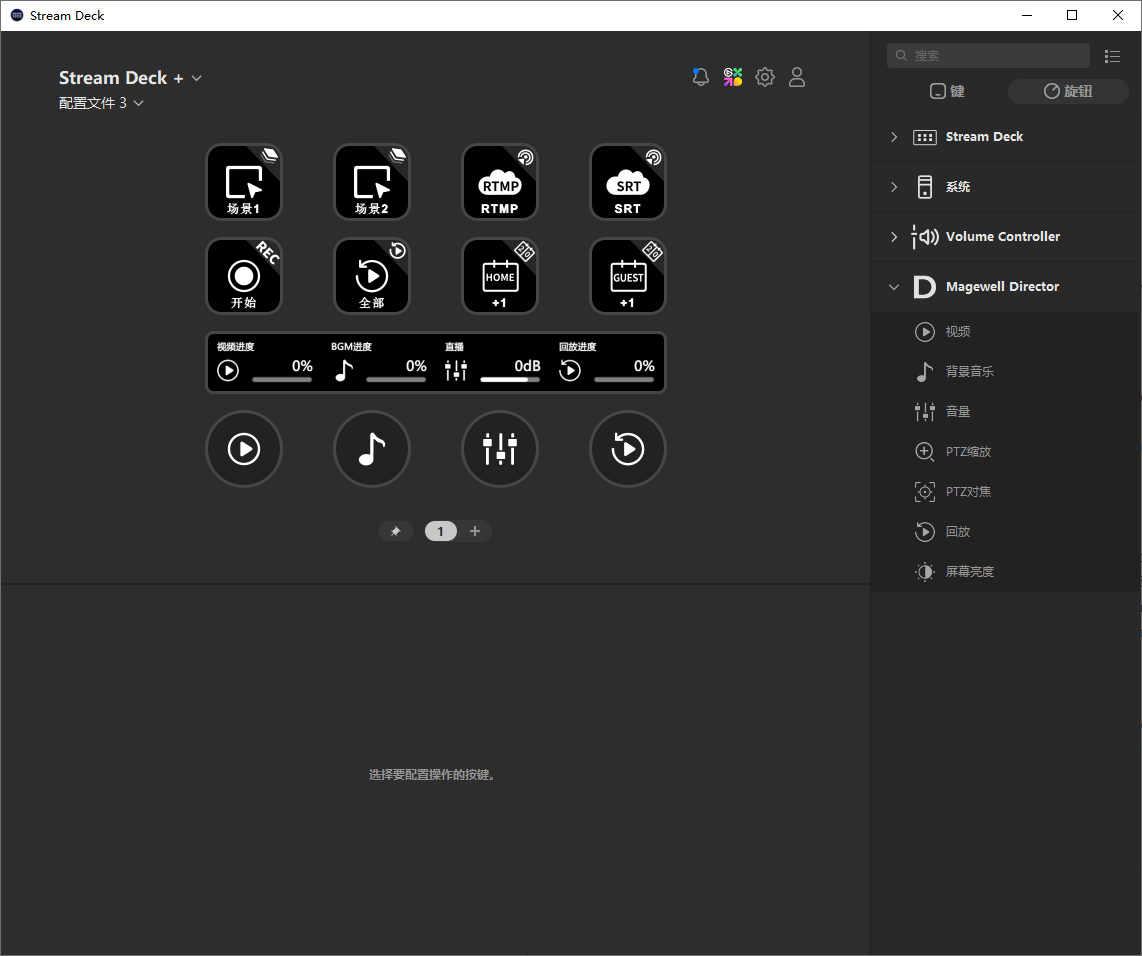
Task: Open the notifications bell icon
Action: tap(701, 77)
